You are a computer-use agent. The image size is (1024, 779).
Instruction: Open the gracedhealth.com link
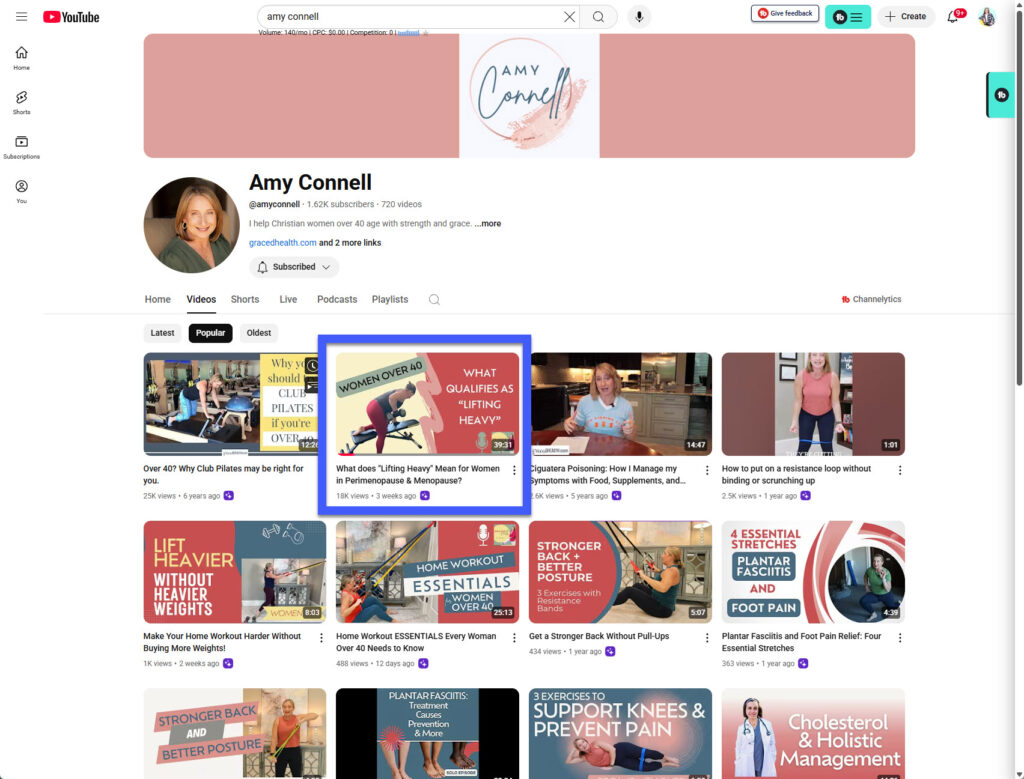pyautogui.click(x=282, y=242)
